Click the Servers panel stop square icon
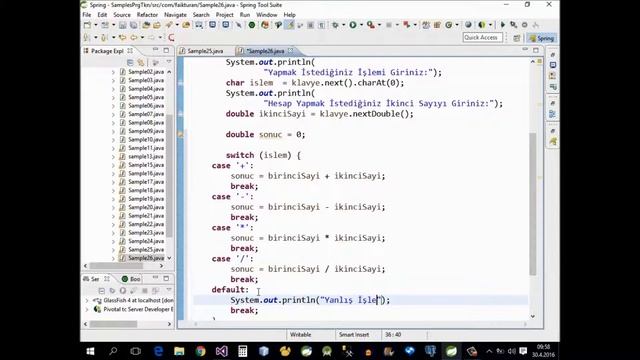640x360 pixels. [144, 291]
